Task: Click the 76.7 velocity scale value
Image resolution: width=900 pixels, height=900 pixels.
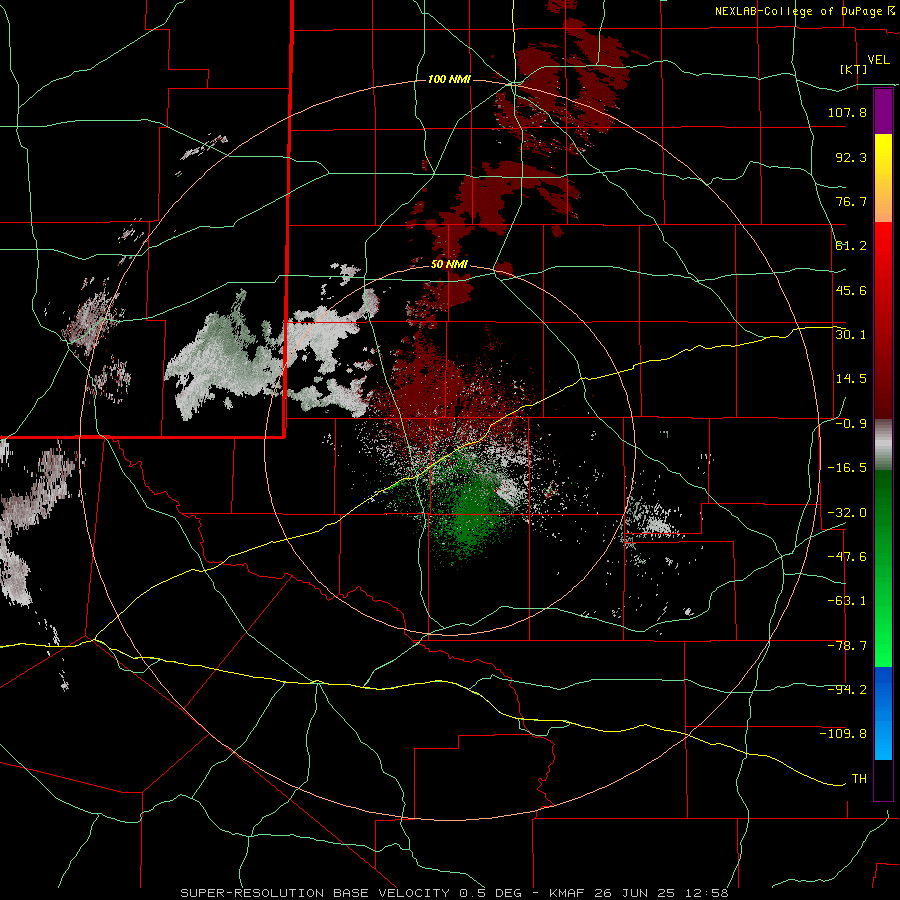Action: [851, 201]
